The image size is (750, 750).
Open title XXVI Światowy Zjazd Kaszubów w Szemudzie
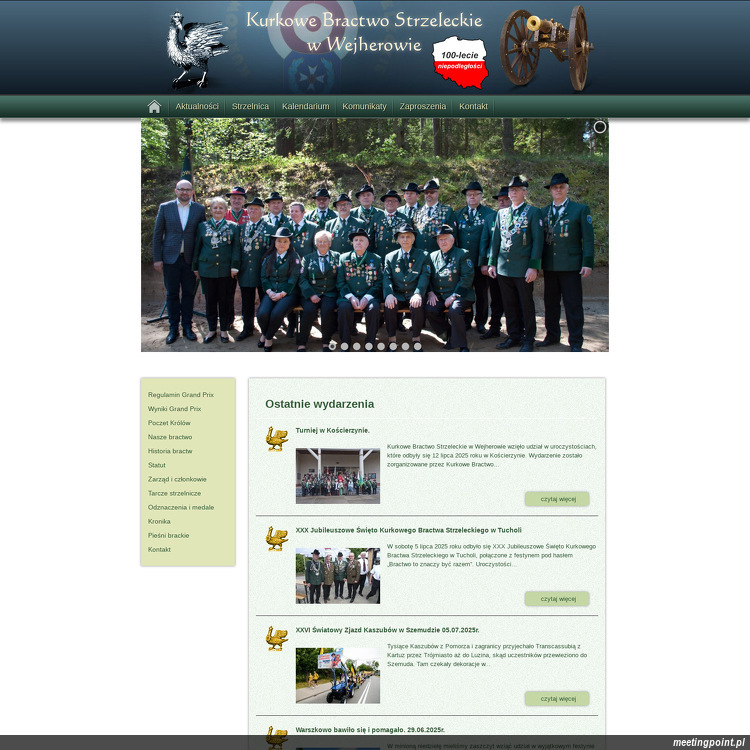[387, 630]
